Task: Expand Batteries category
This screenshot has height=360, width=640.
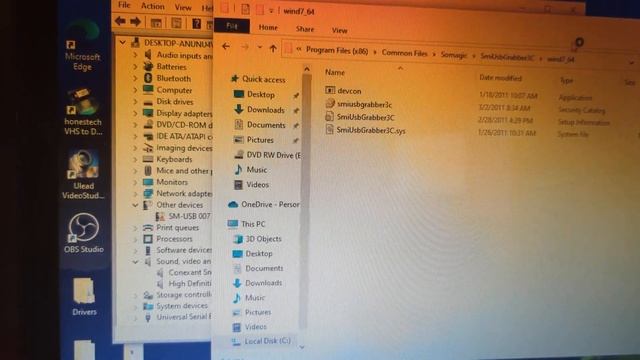Action: point(135,66)
